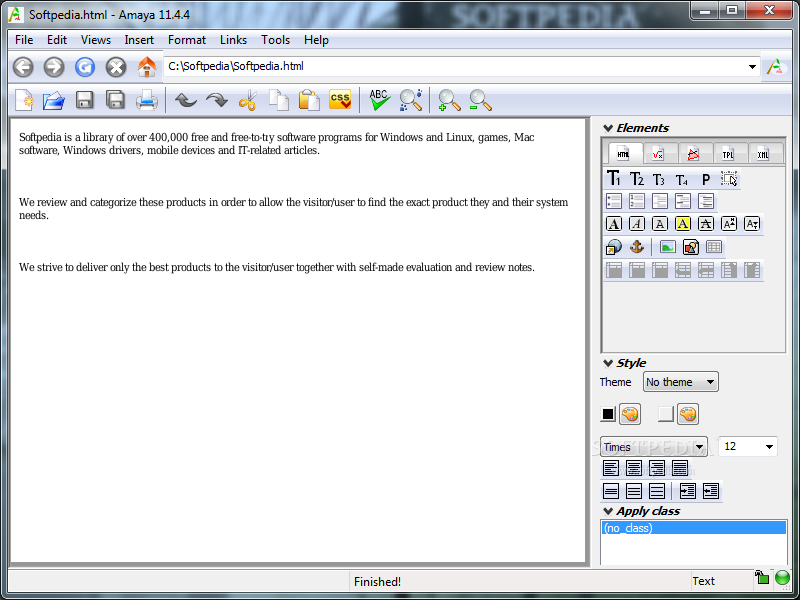The width and height of the screenshot is (800, 600).
Task: Click the New document toolbar icon
Action: (x=24, y=100)
